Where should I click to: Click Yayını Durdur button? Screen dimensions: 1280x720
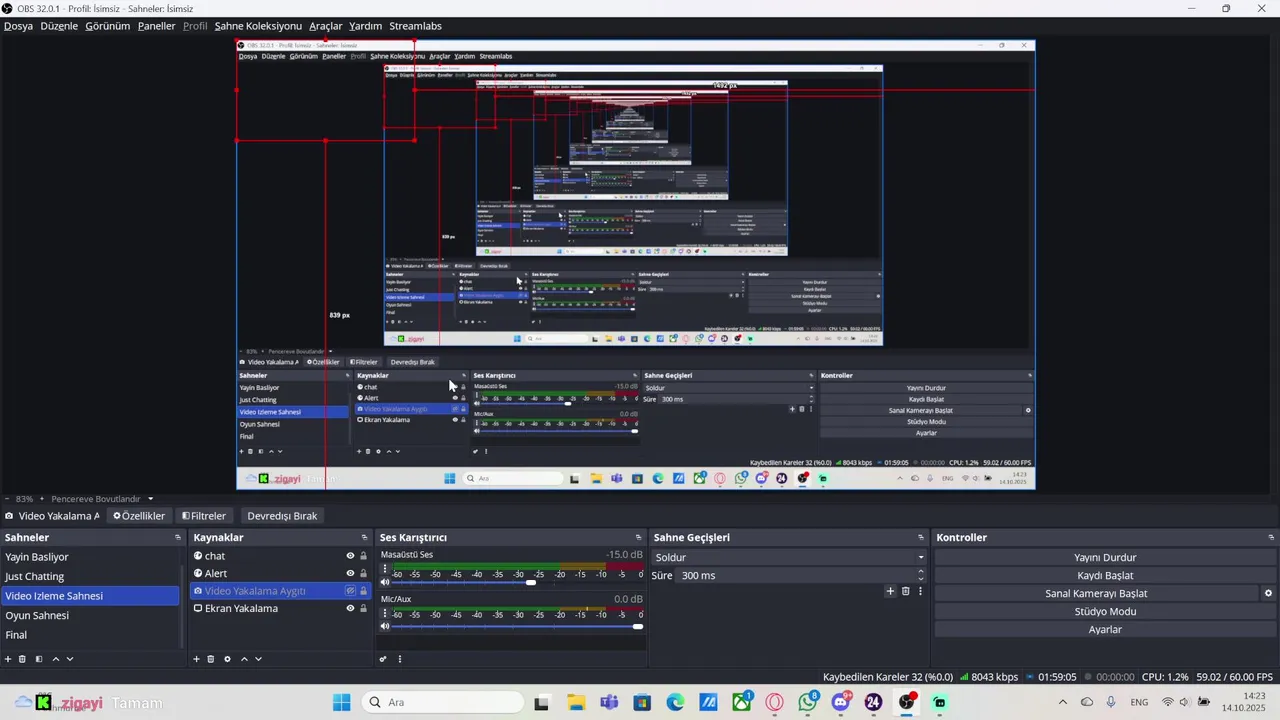point(1105,557)
